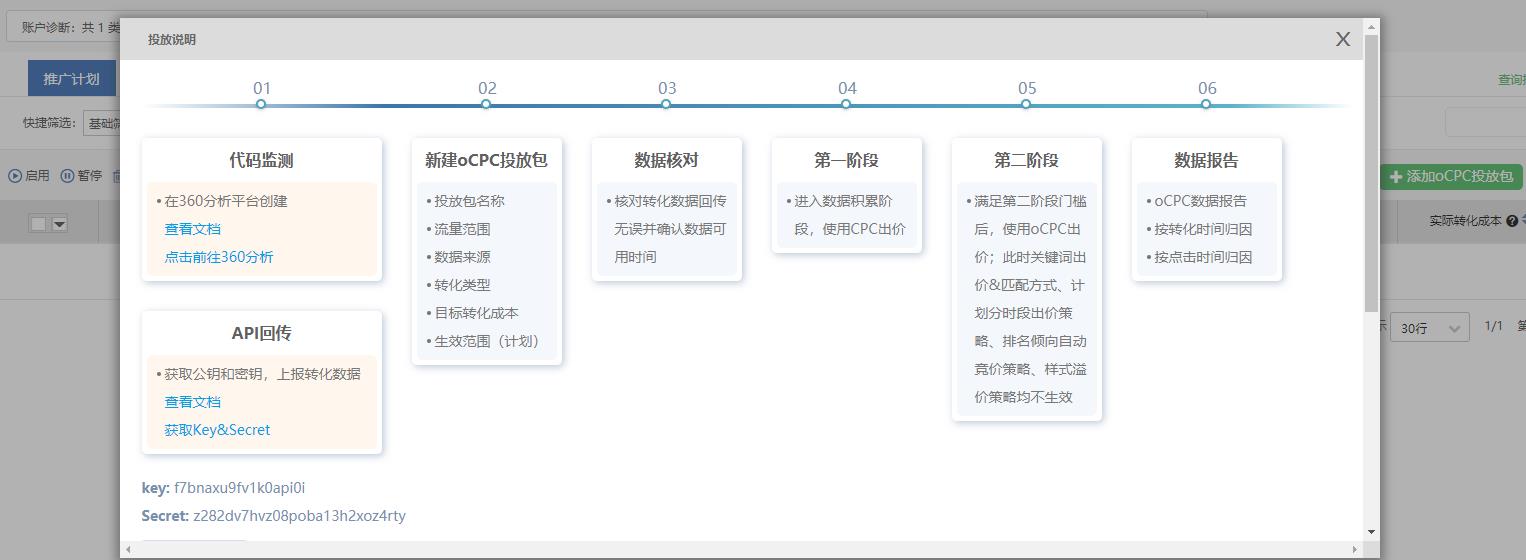Screen dimensions: 1526x560
Task: Click the 按转化时间归因 list item
Action: coord(1203,229)
